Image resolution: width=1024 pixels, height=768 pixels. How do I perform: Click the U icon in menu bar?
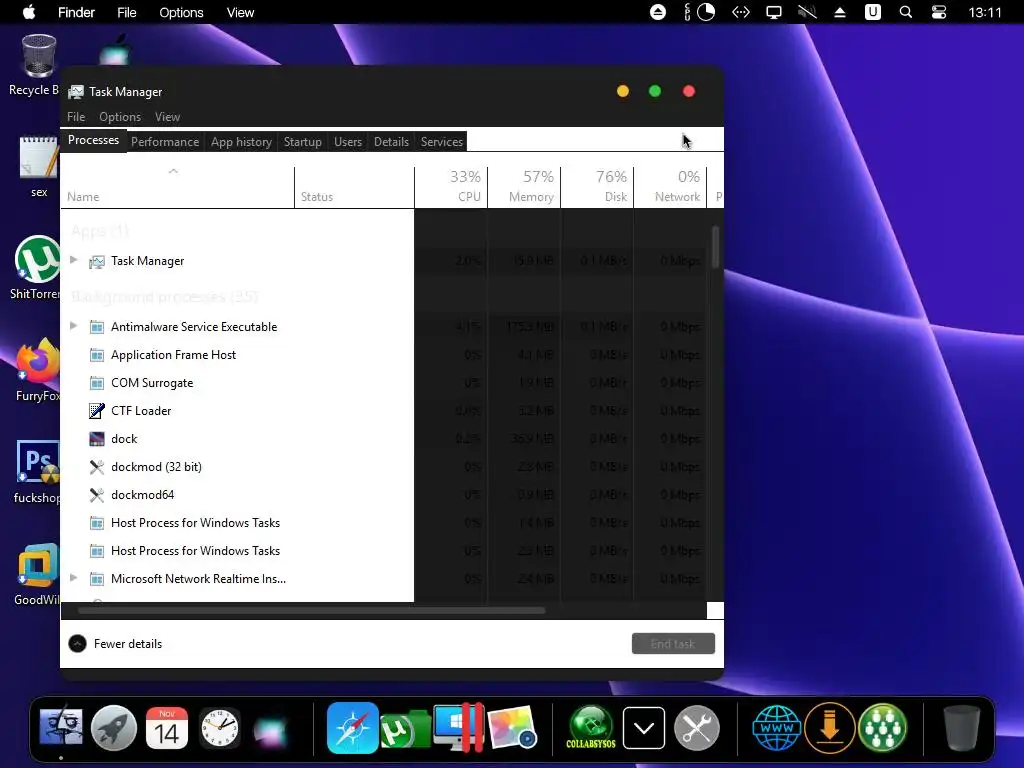(x=873, y=12)
